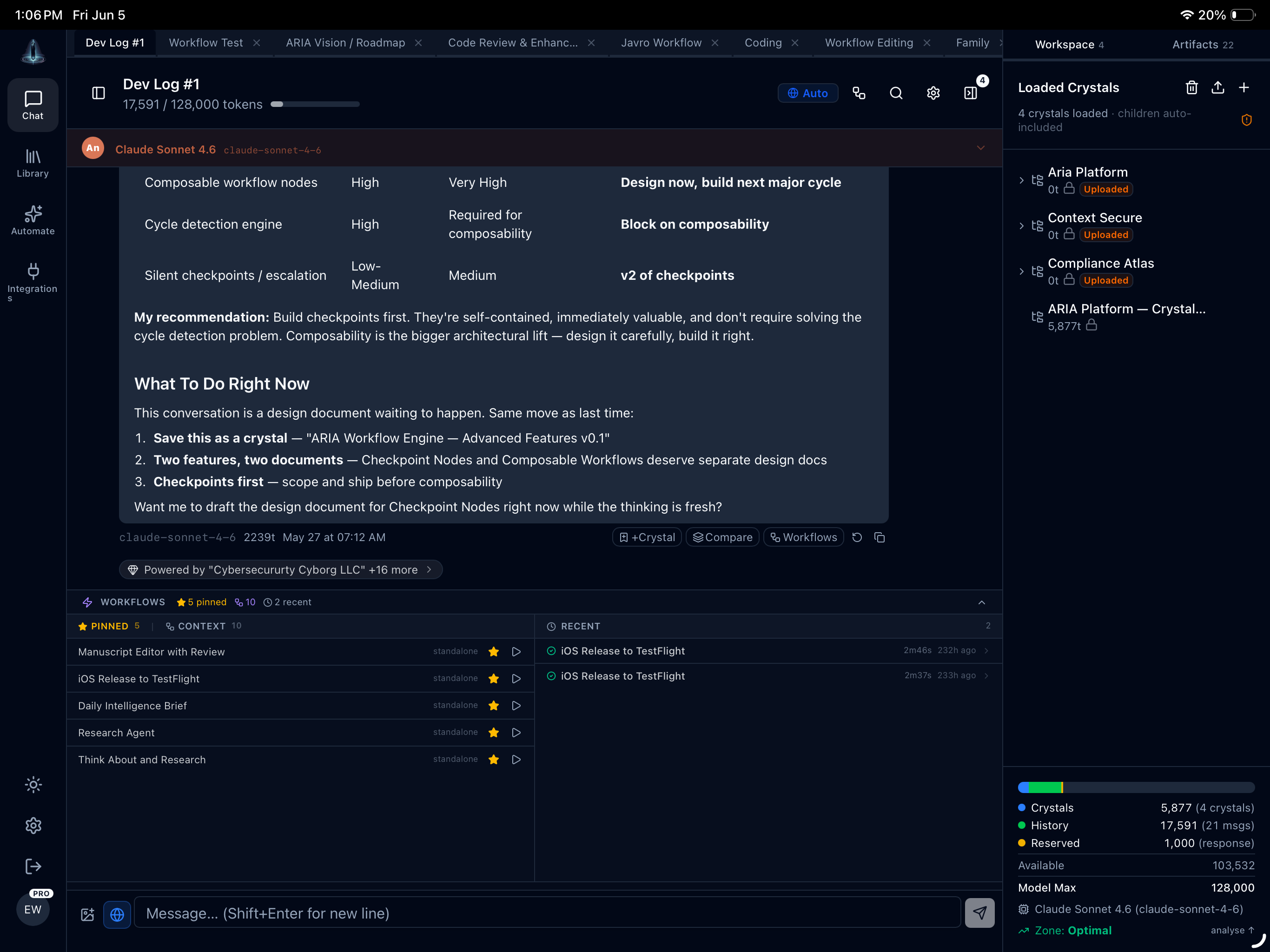Click the token usage progress bar

point(315,104)
